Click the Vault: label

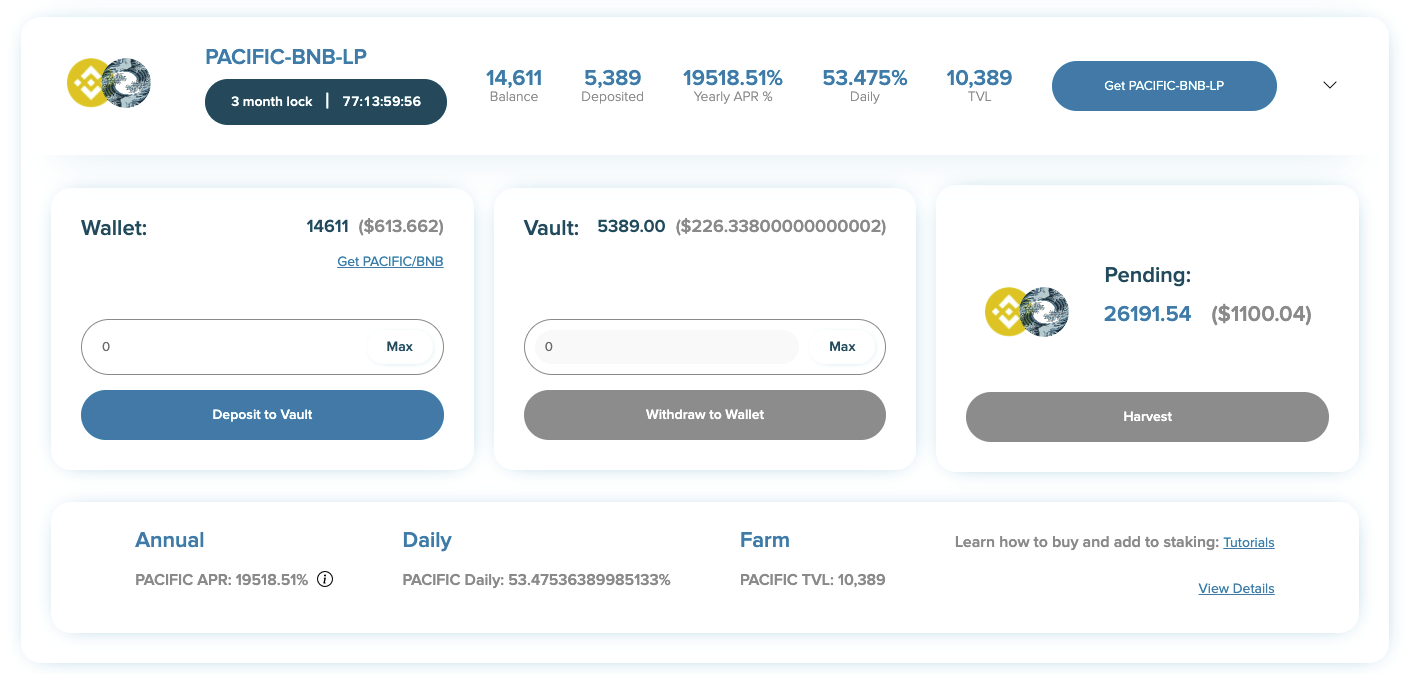pos(552,228)
